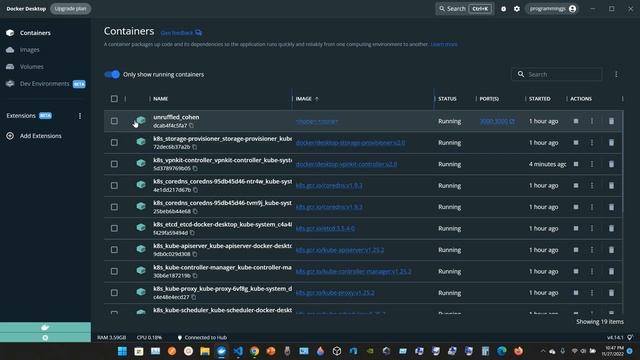Select checkbox for k8s_kube-apiserver container
Viewport: 640px width, 360px height.
(114, 250)
